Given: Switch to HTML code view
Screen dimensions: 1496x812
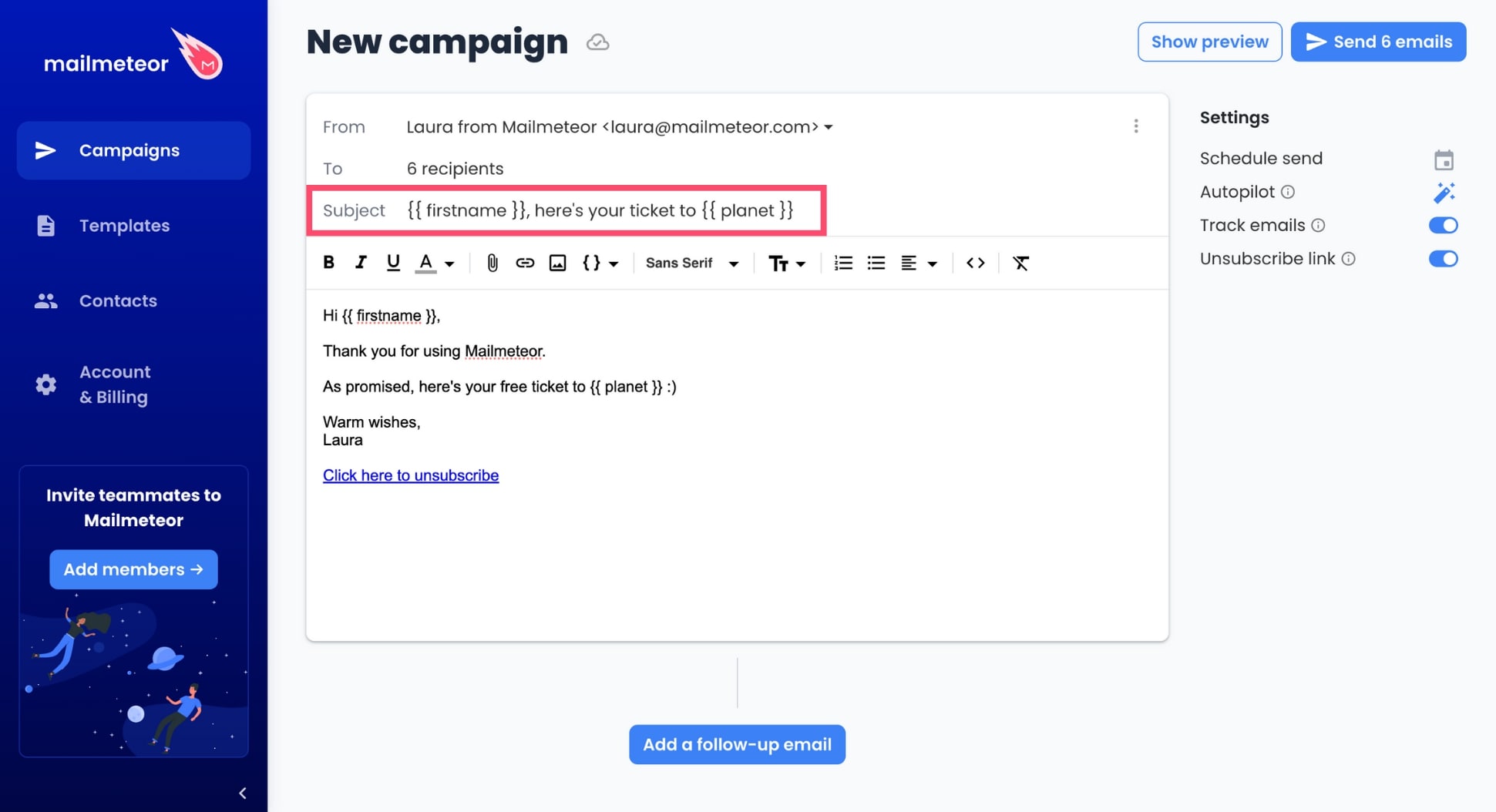Looking at the screenshot, I should click(x=975, y=263).
